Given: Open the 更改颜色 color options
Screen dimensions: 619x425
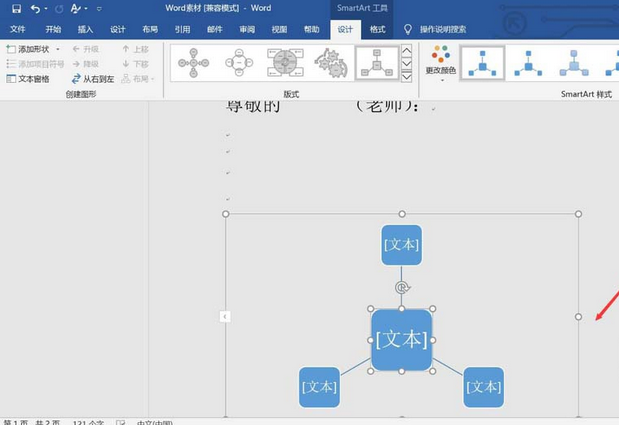Looking at the screenshot, I should point(441,63).
